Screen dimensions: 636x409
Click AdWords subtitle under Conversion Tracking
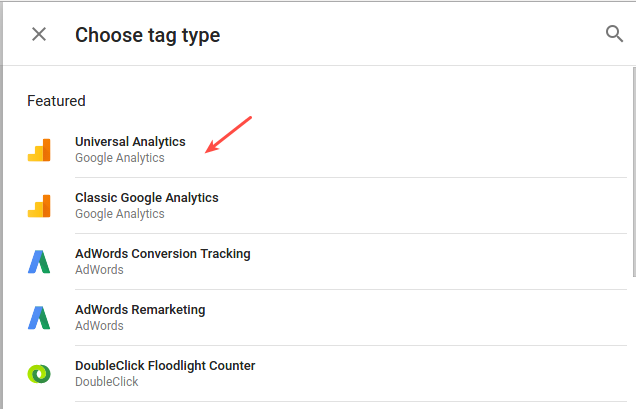click(99, 270)
